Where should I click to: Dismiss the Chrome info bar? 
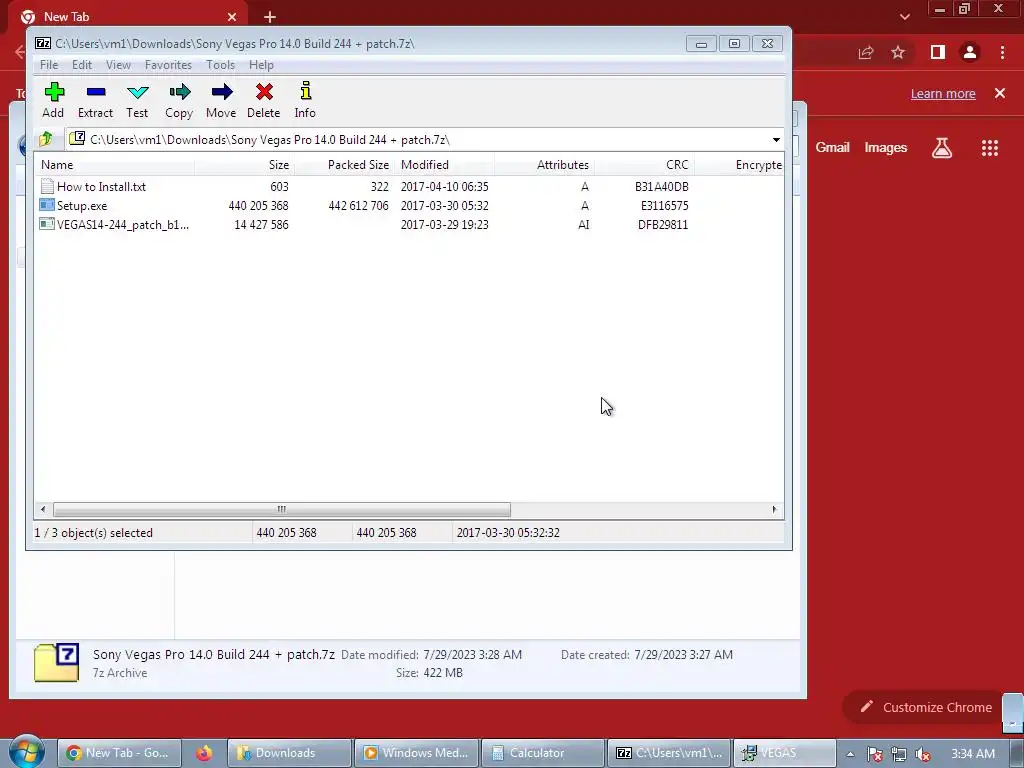pyautogui.click(x=1000, y=93)
